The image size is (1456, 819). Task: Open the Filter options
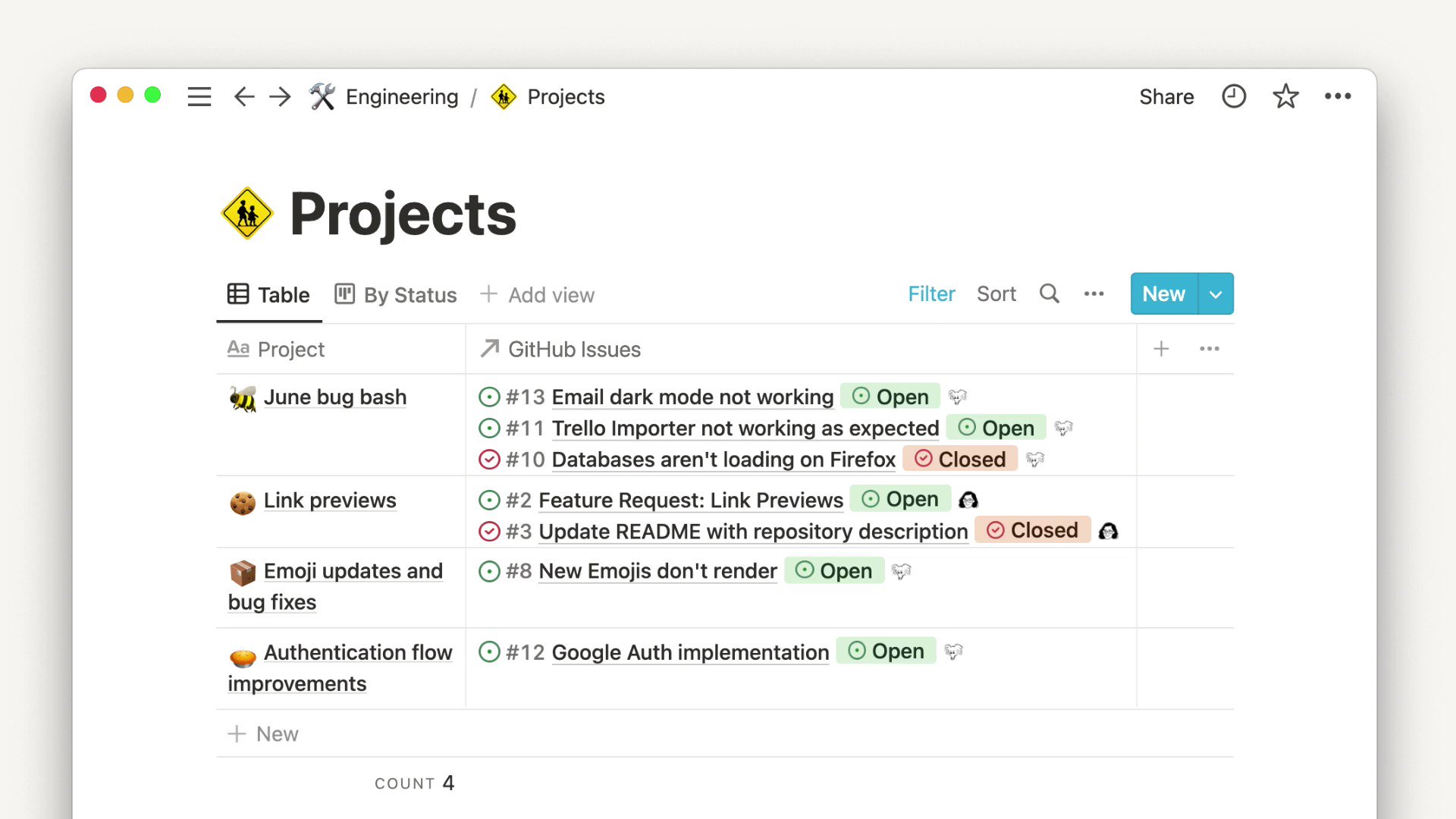coord(931,294)
